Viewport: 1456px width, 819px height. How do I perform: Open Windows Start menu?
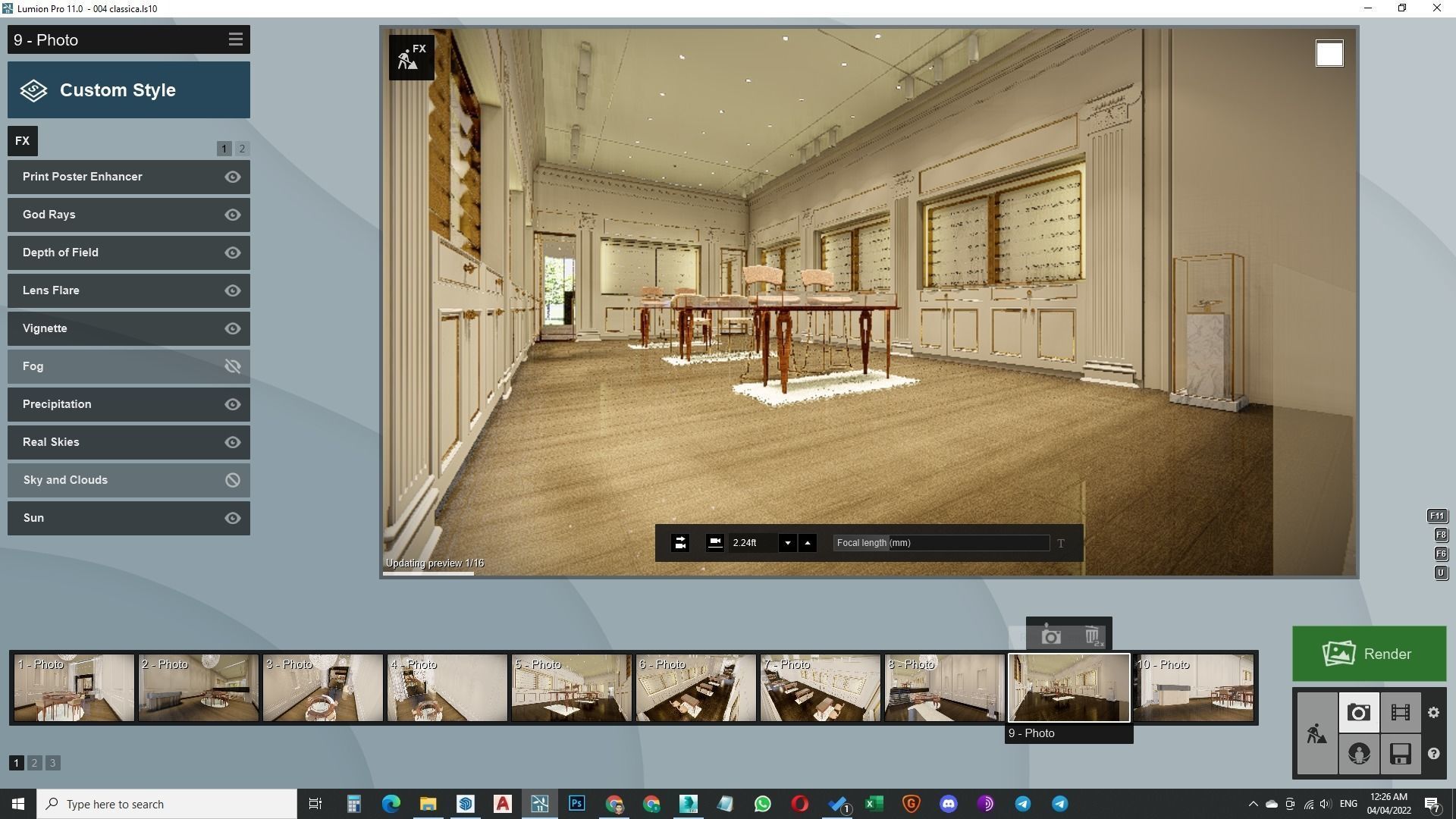click(18, 804)
